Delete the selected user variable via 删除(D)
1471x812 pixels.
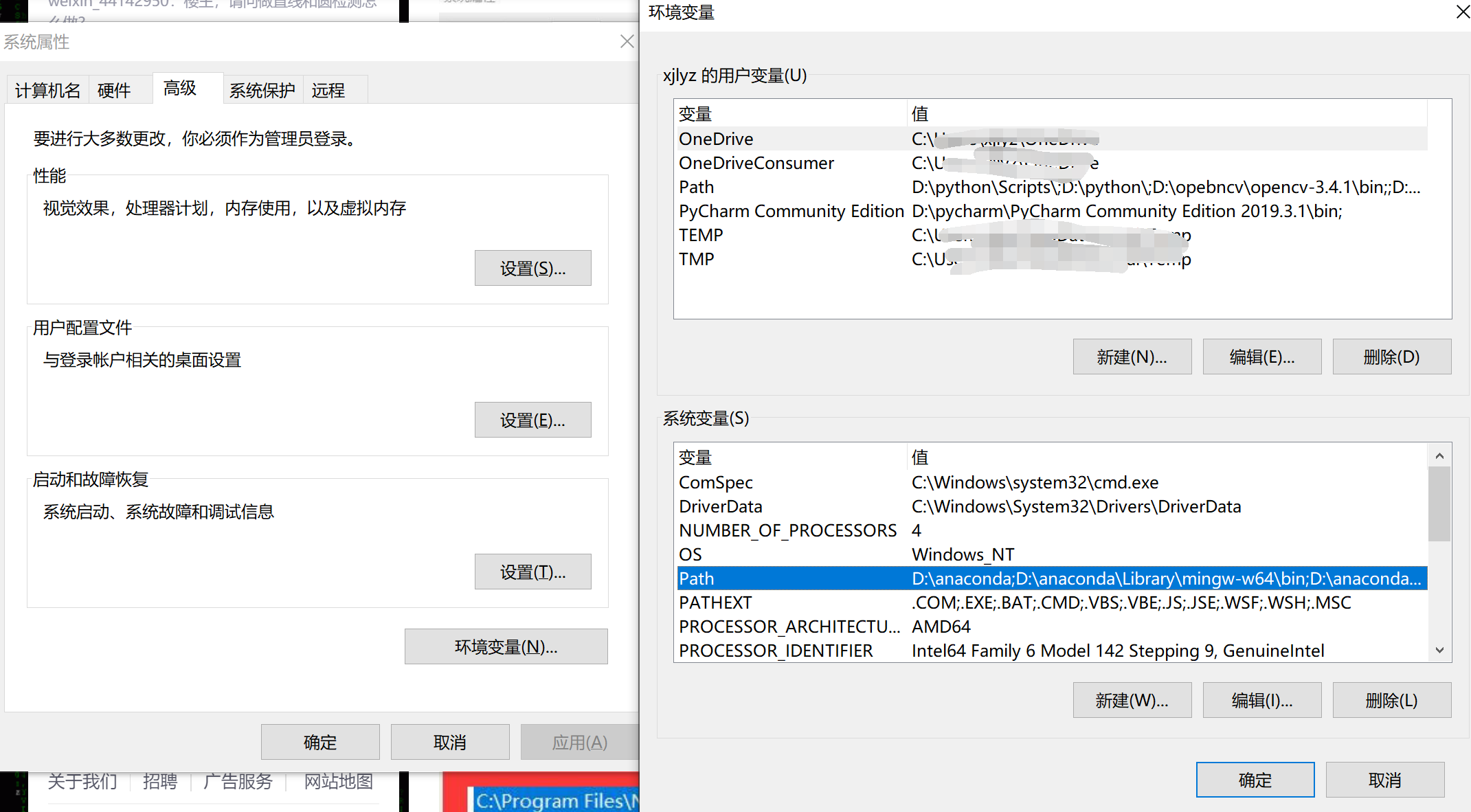[1391, 357]
